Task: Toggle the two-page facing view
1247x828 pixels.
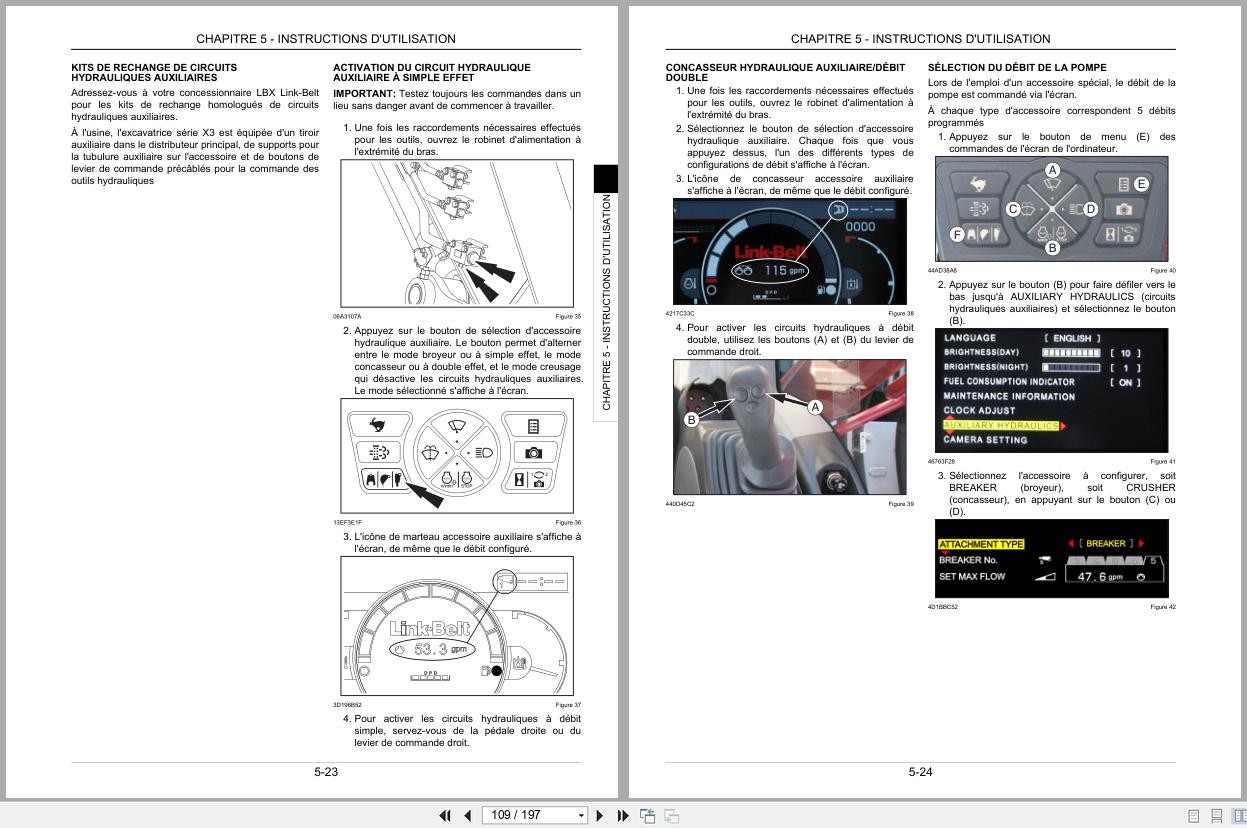Action: click(x=1240, y=815)
